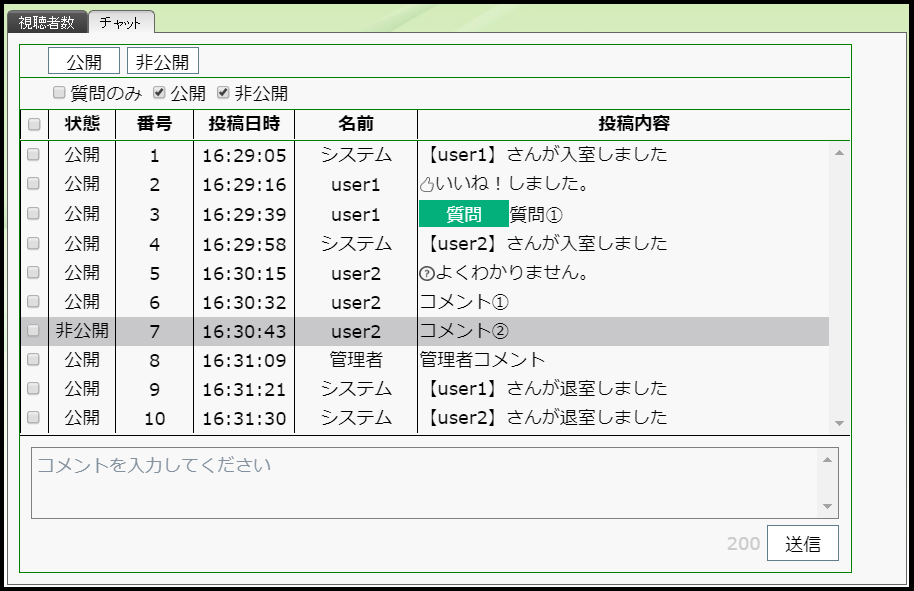Select the checkbox for row 1
Viewport: 914px width, 591px height.
tap(34, 155)
